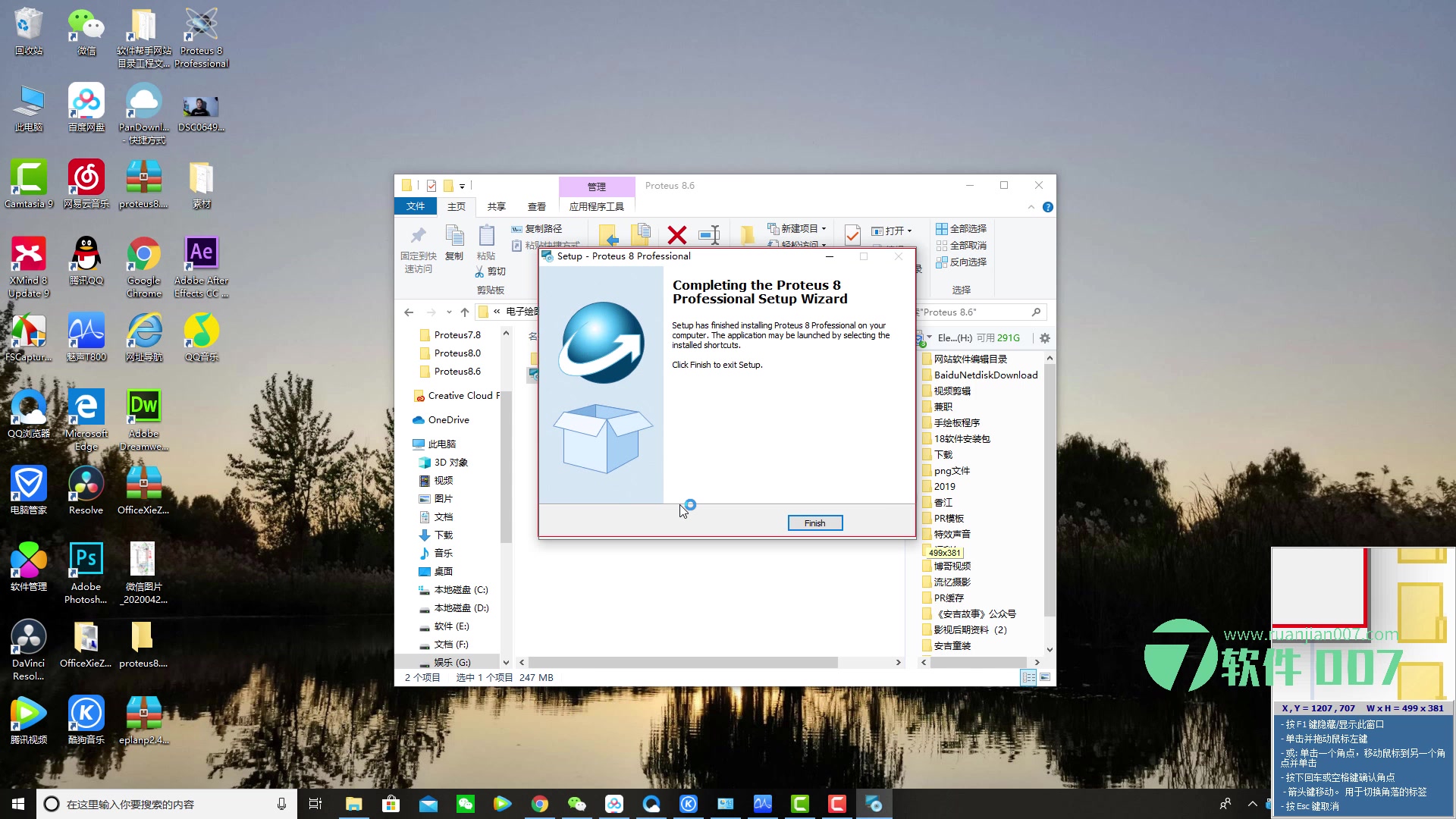Select 应用程序工具 tab in ribbon
Screen dimensions: 1456x819
tap(596, 206)
